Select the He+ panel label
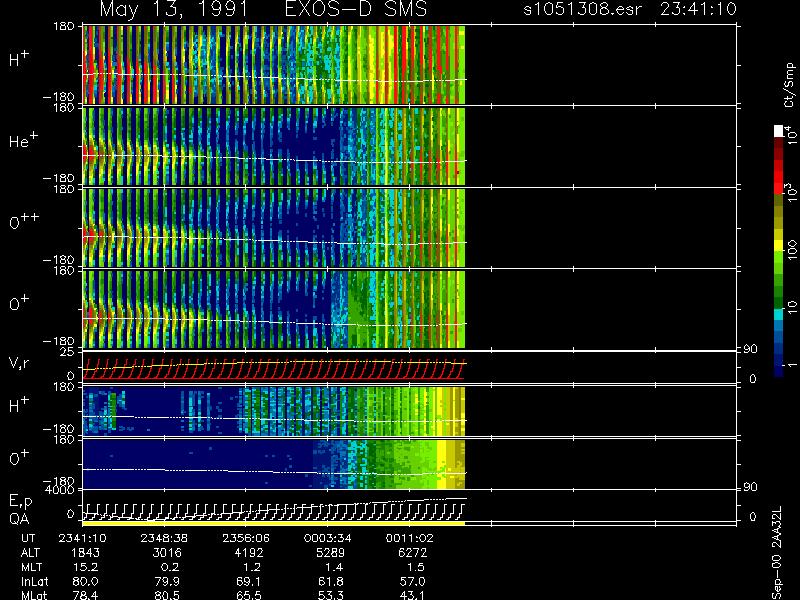The width and height of the screenshot is (800, 600). 23,140
